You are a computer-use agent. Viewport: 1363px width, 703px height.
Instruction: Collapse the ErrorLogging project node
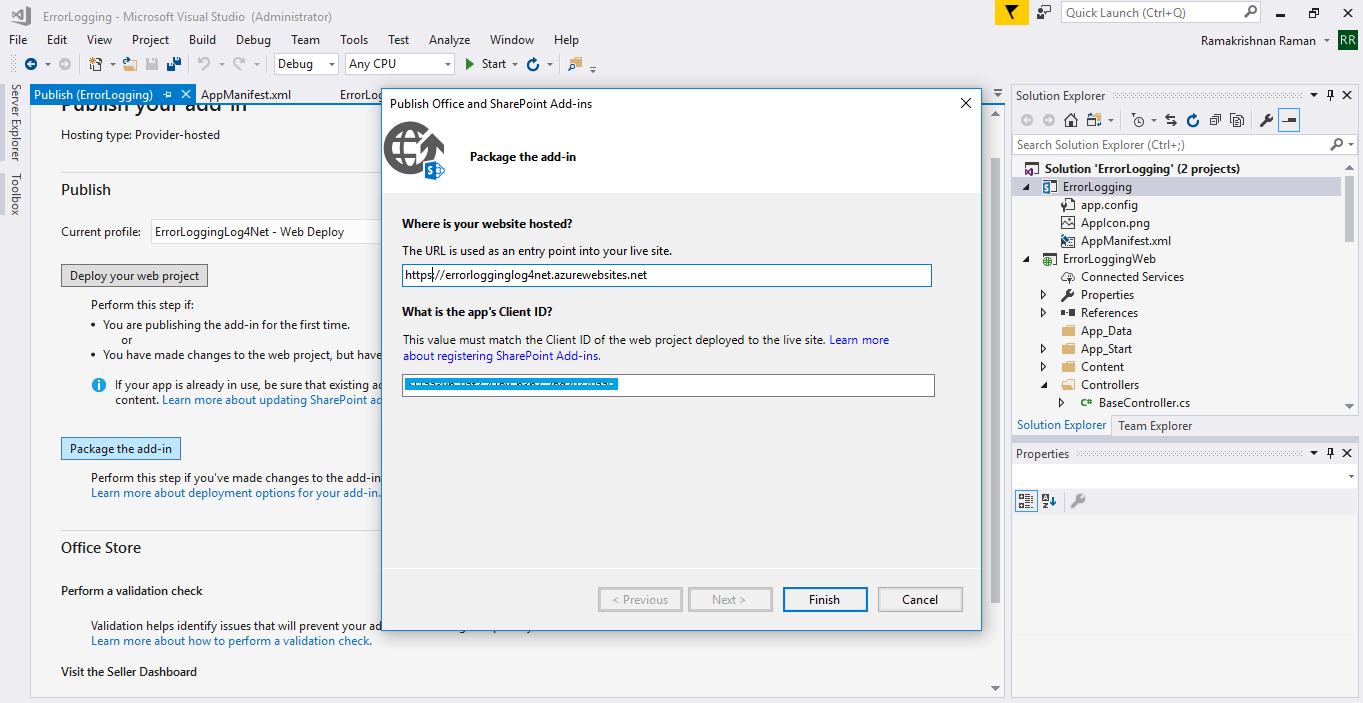[1026, 187]
